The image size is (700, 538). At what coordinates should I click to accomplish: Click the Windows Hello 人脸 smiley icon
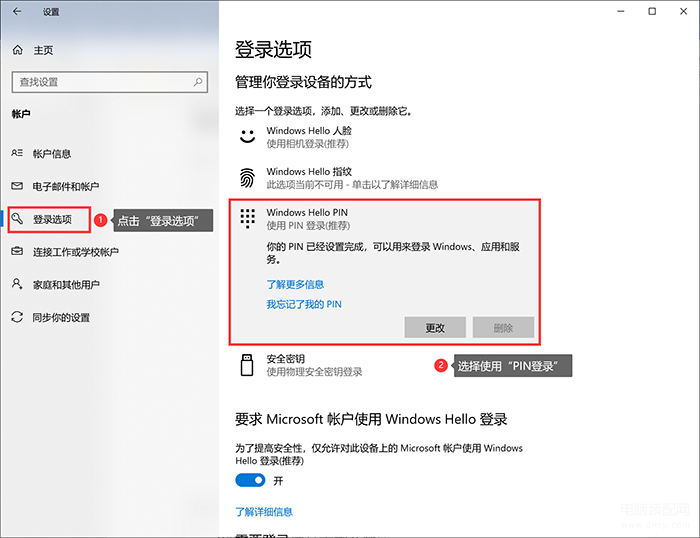click(x=247, y=136)
